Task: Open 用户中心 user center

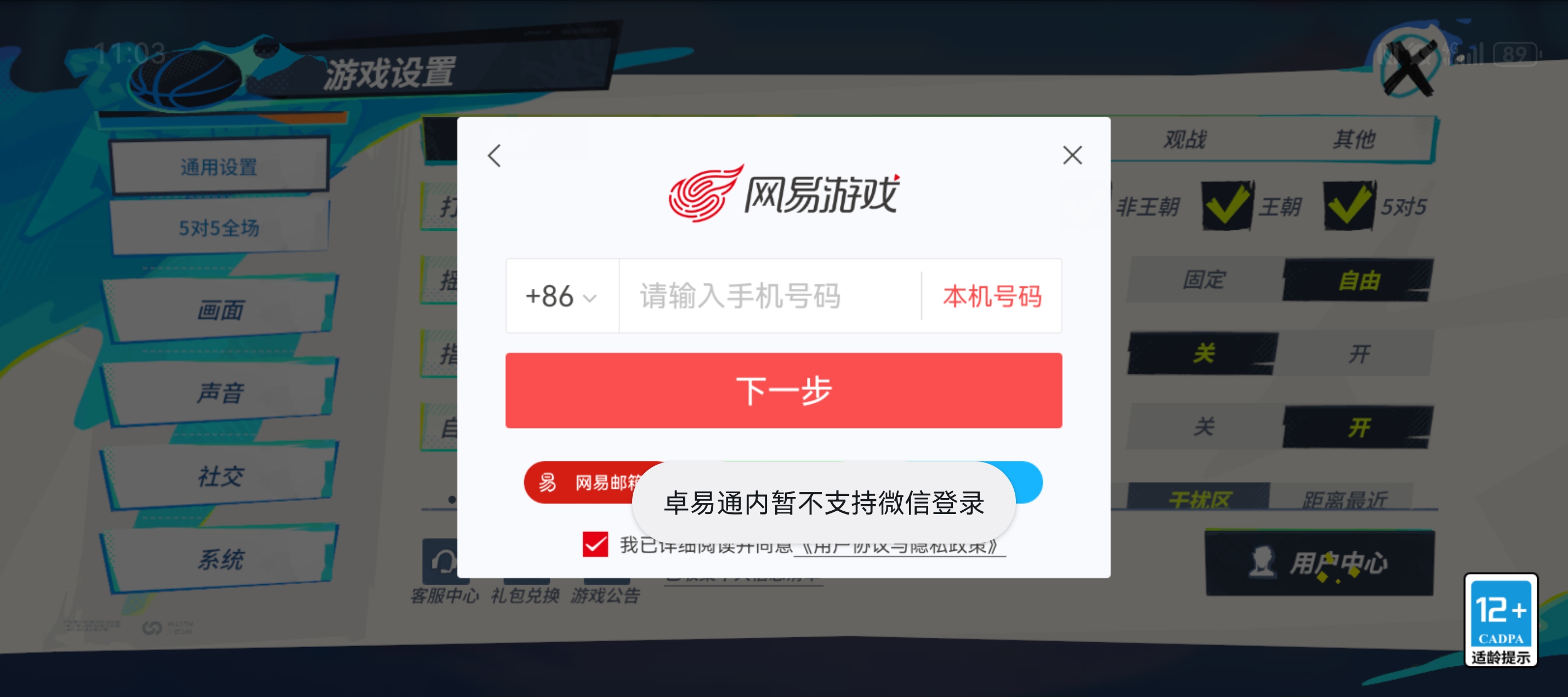Action: click(1319, 563)
